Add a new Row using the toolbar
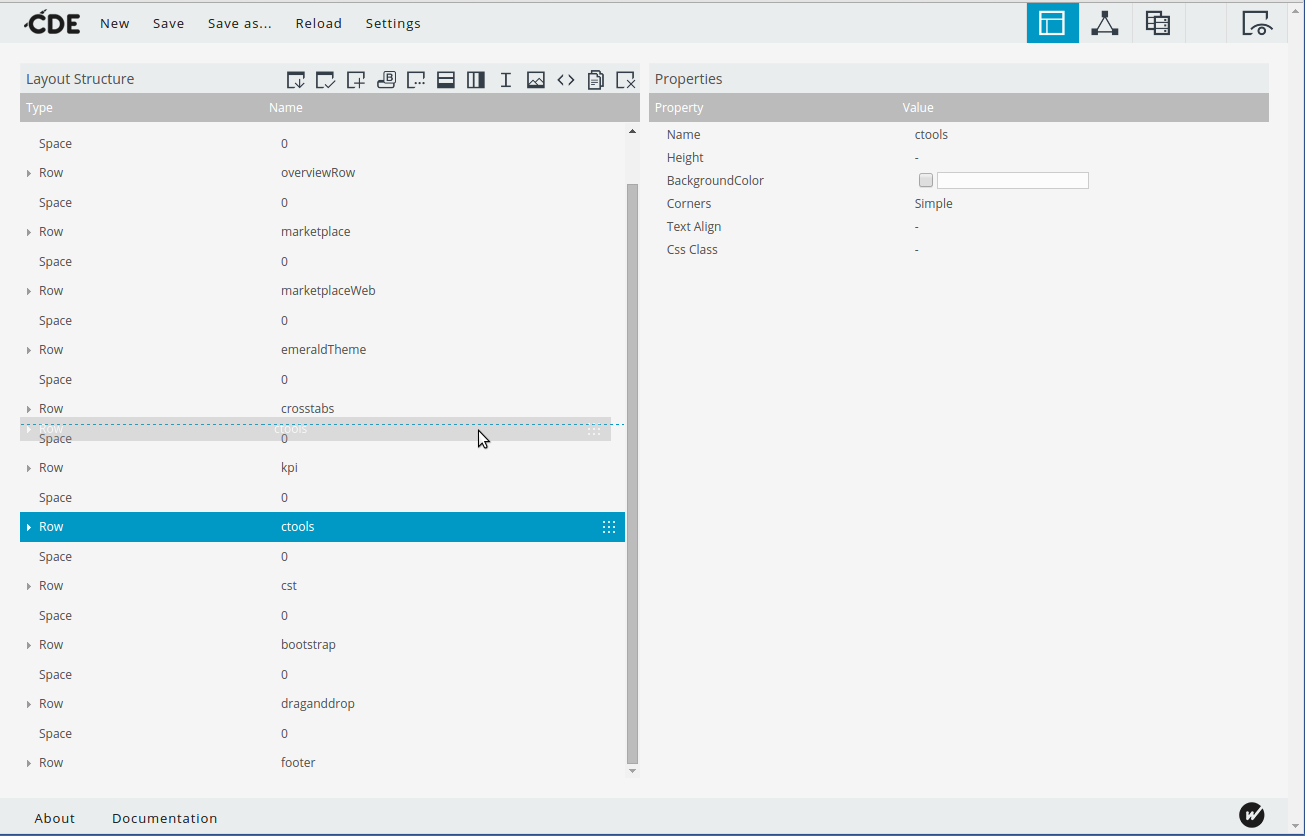Screen dimensions: 1305x836 445,79
